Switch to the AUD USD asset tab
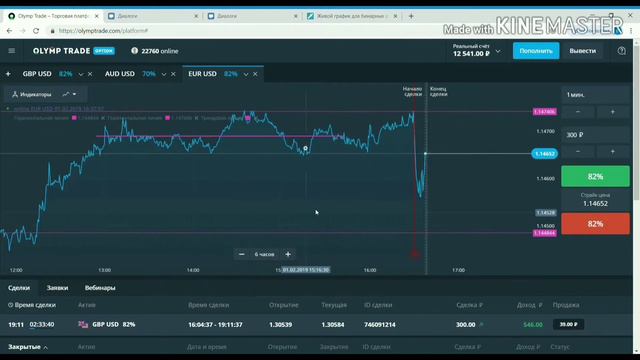The height and width of the screenshot is (360, 640). click(x=120, y=74)
